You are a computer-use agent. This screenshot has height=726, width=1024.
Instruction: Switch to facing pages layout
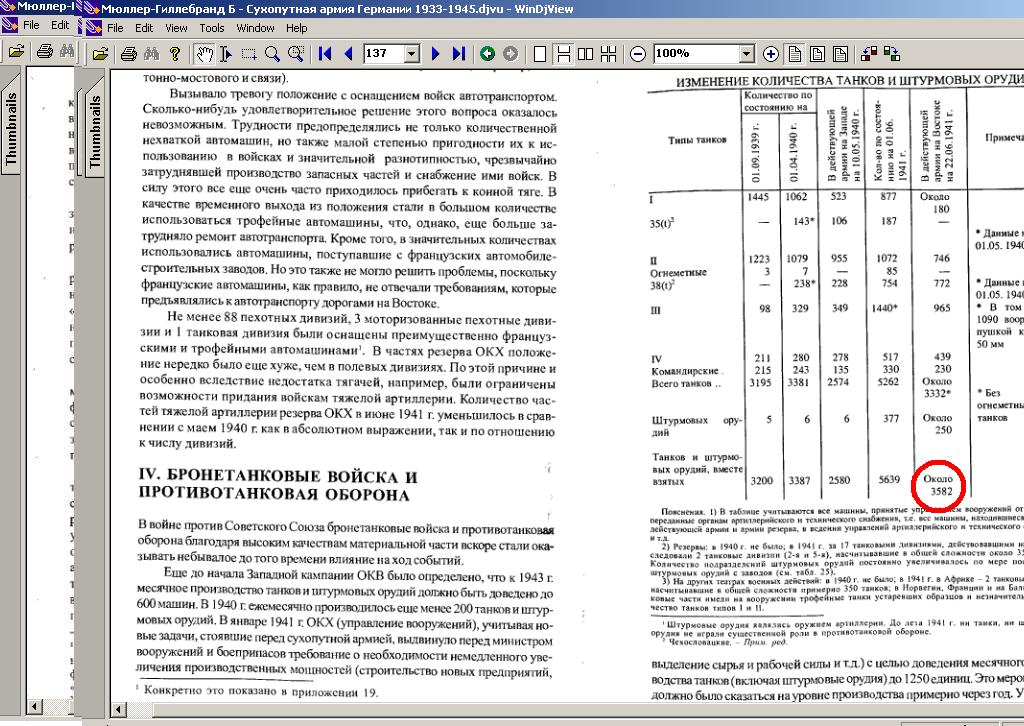[x=587, y=53]
